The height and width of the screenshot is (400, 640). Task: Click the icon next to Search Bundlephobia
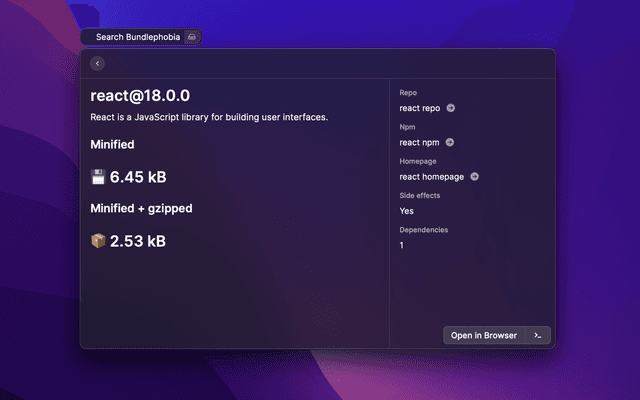[192, 37]
